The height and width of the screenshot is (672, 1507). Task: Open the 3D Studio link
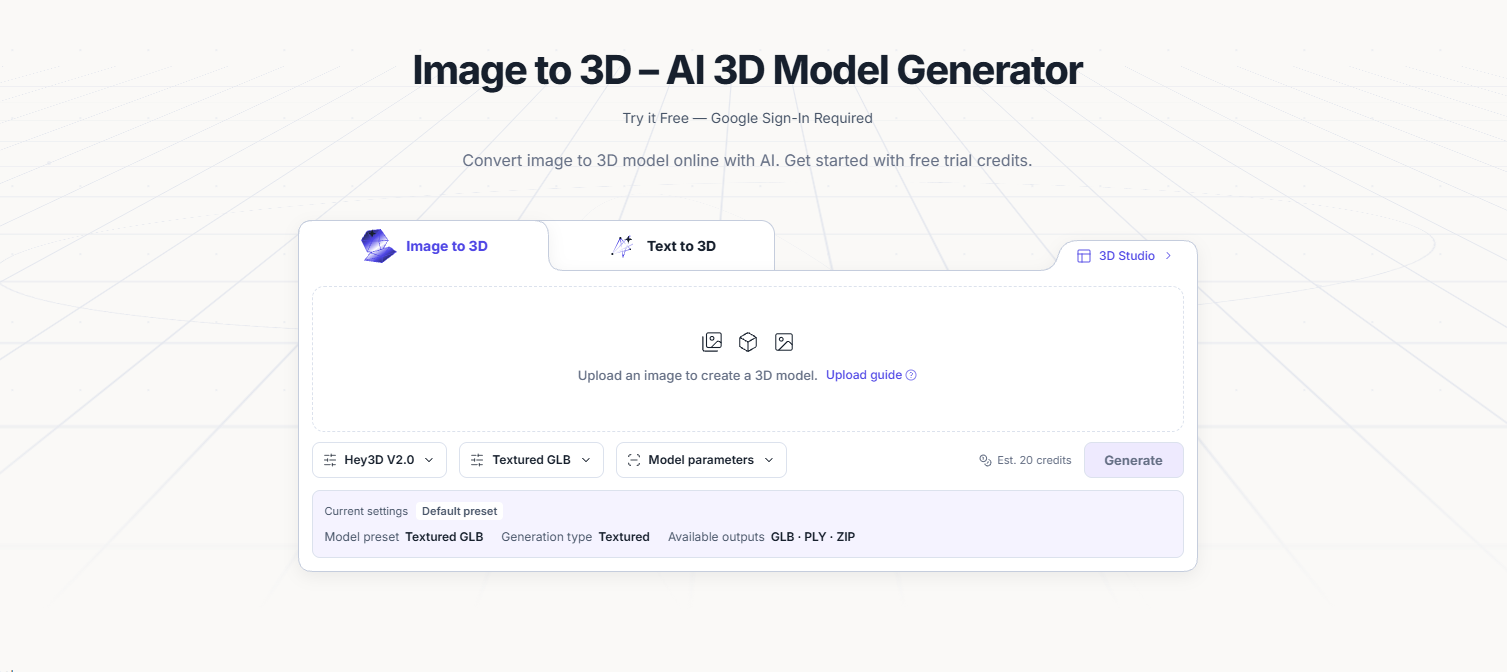(x=1126, y=256)
